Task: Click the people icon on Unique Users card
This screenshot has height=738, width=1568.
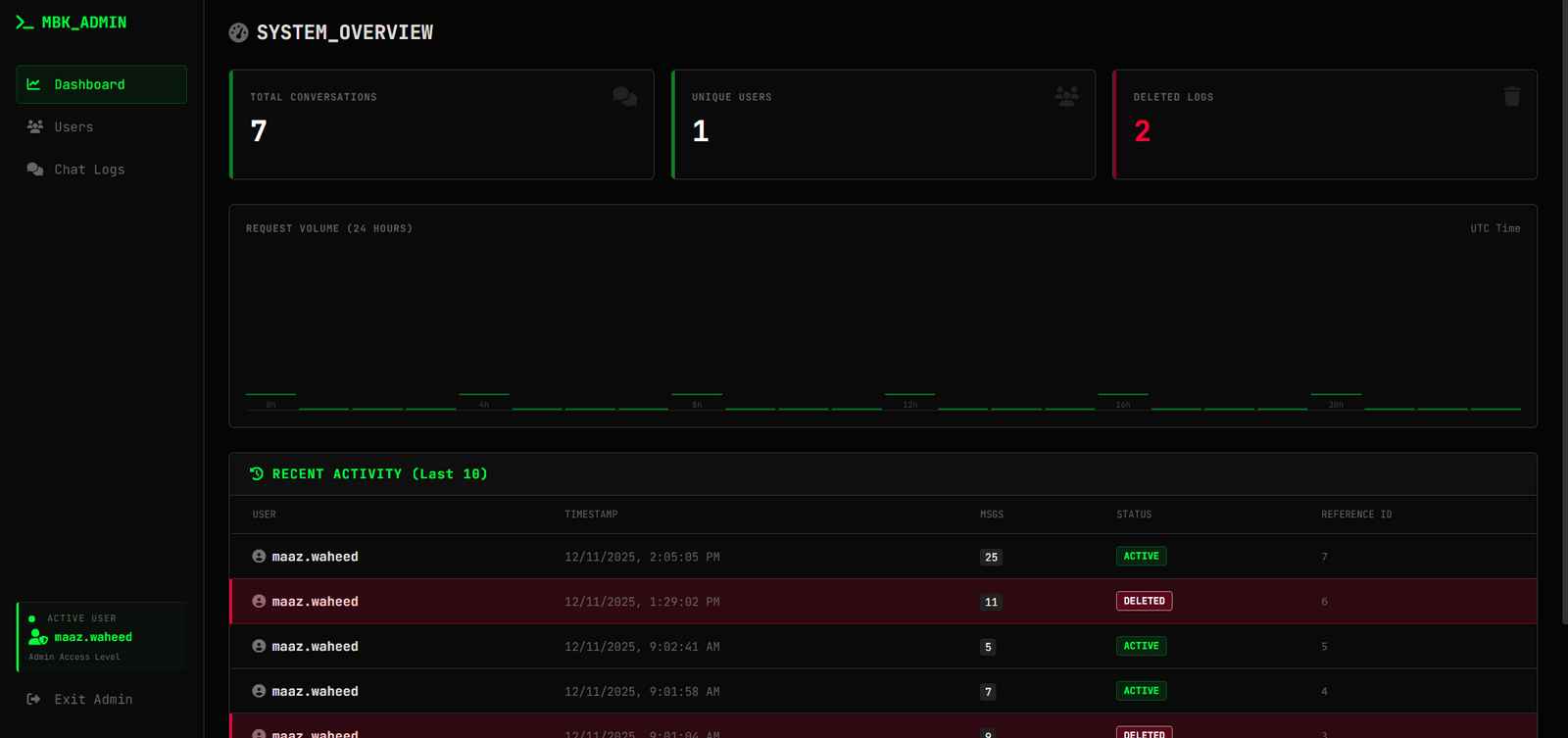Action: click(x=1066, y=96)
